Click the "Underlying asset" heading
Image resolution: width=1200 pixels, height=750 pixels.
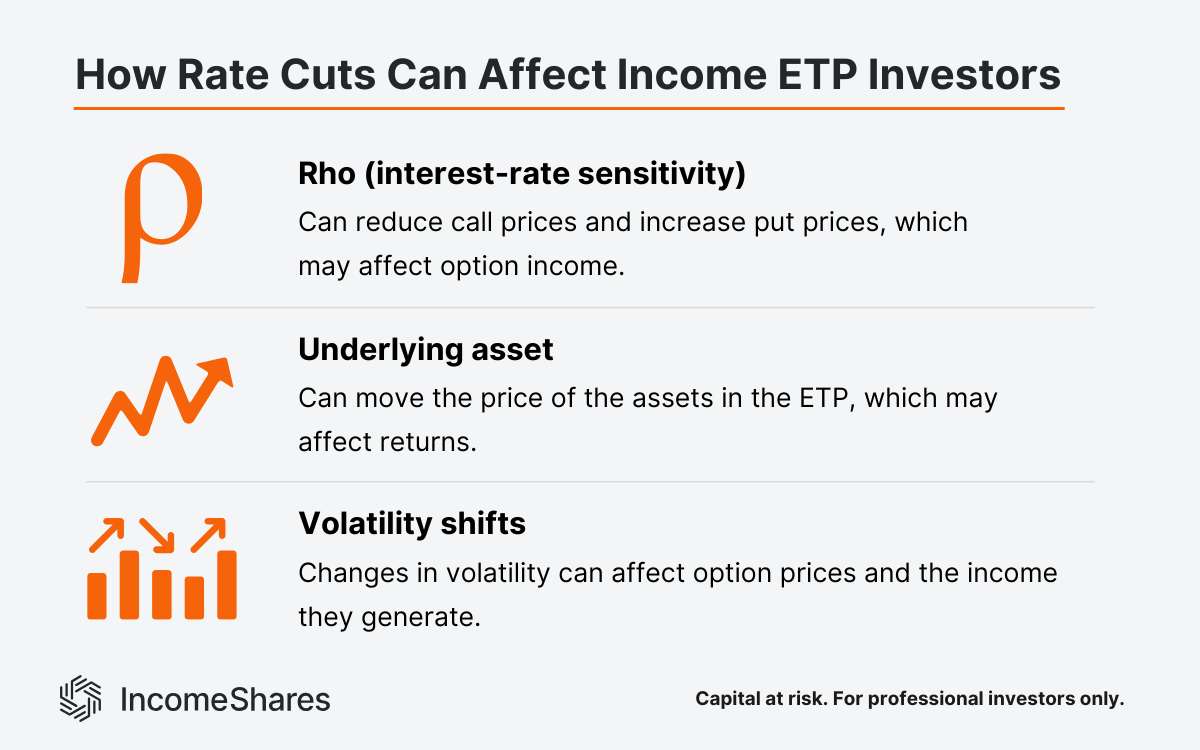pos(426,350)
